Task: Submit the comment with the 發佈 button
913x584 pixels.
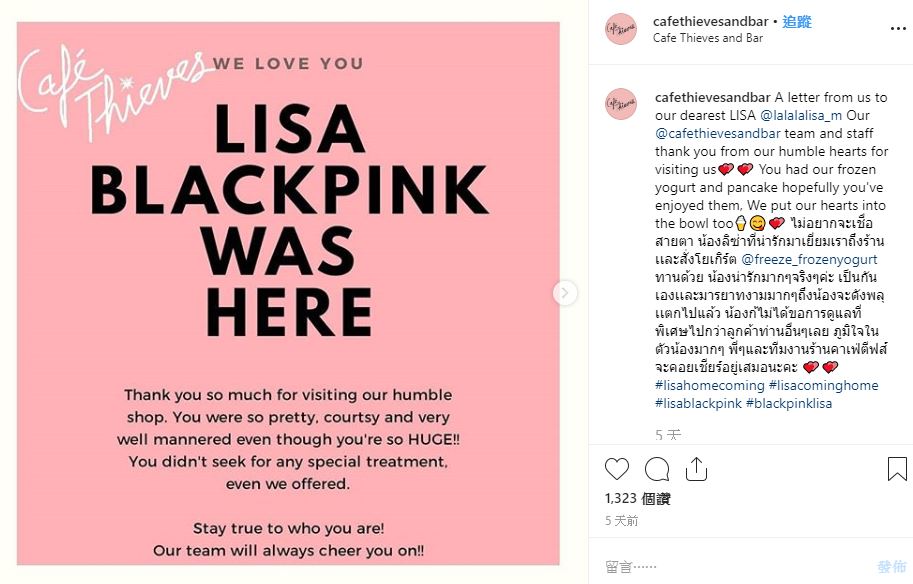Action: (890, 567)
